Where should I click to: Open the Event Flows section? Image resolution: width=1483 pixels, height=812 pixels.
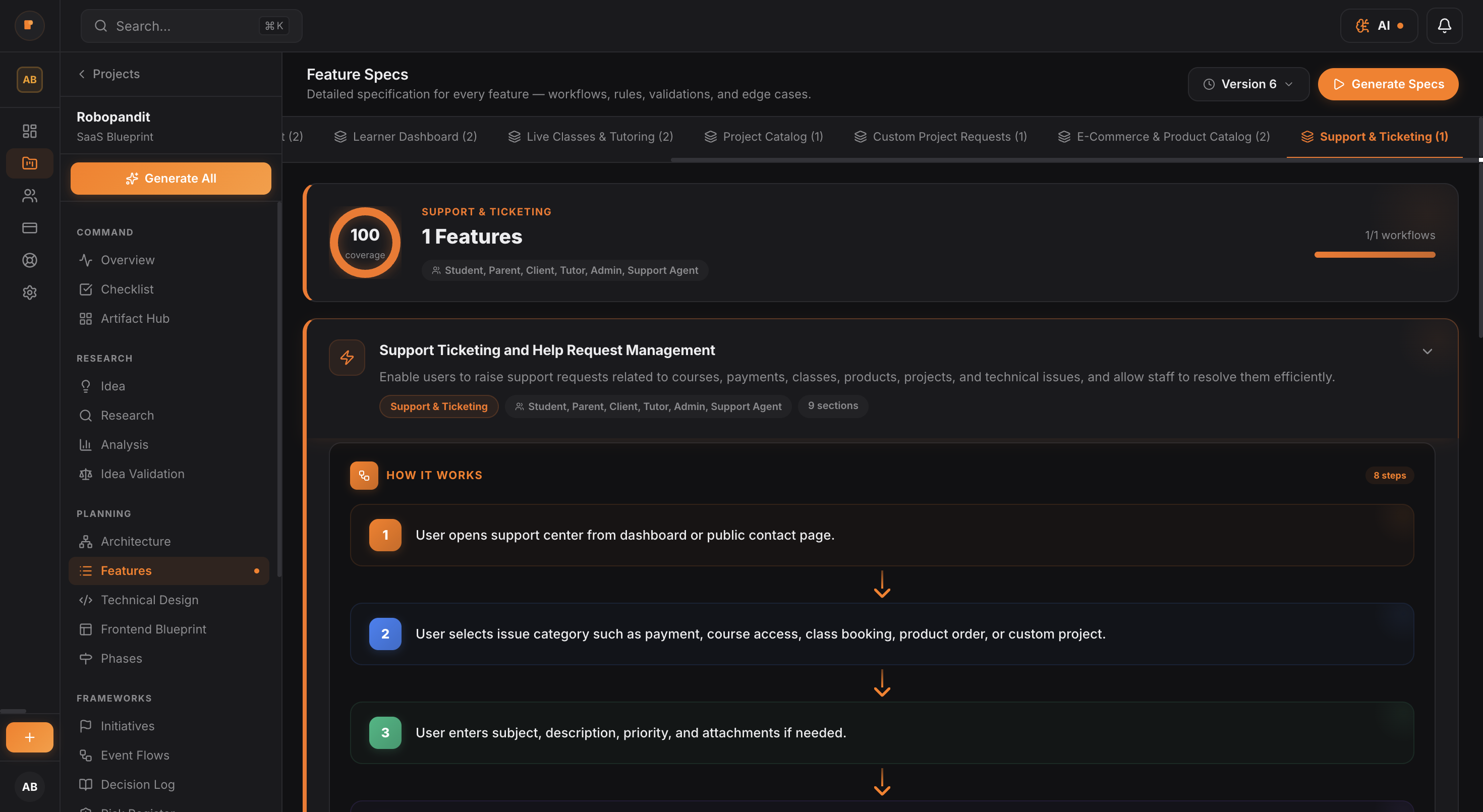(135, 755)
